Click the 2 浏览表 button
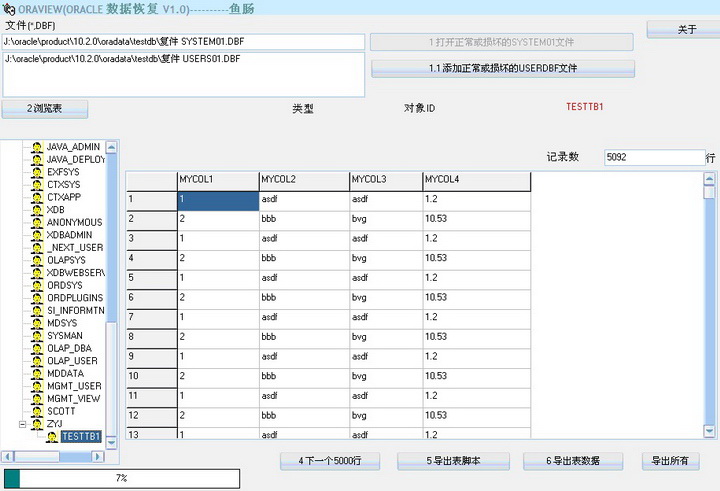Viewport: 720px width, 491px height. point(44,108)
